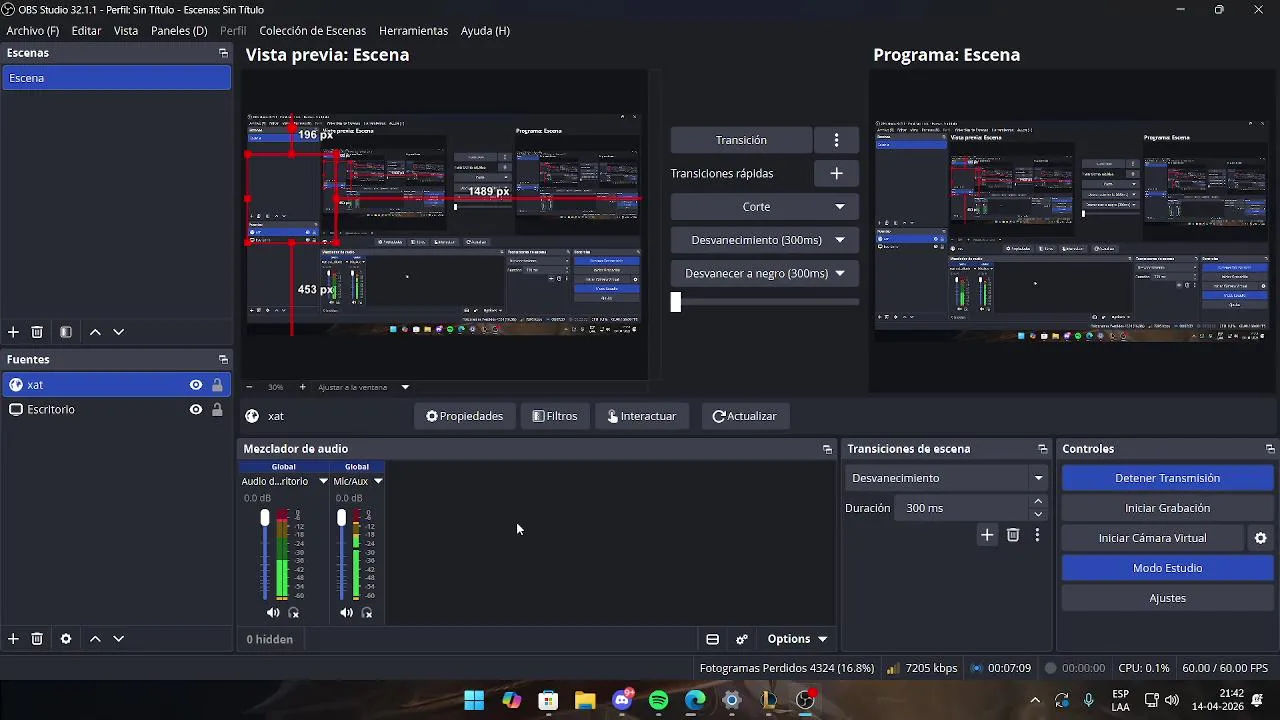The height and width of the screenshot is (720, 1280).
Task: Move selected source up in Fuentes
Action: pyautogui.click(x=95, y=639)
